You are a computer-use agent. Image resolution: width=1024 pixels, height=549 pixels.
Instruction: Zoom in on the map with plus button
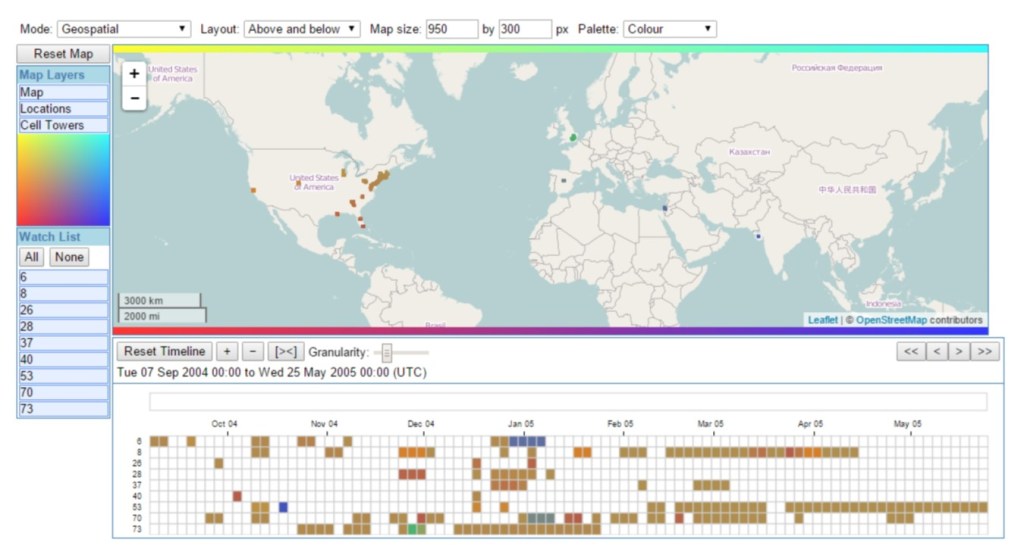coord(134,74)
